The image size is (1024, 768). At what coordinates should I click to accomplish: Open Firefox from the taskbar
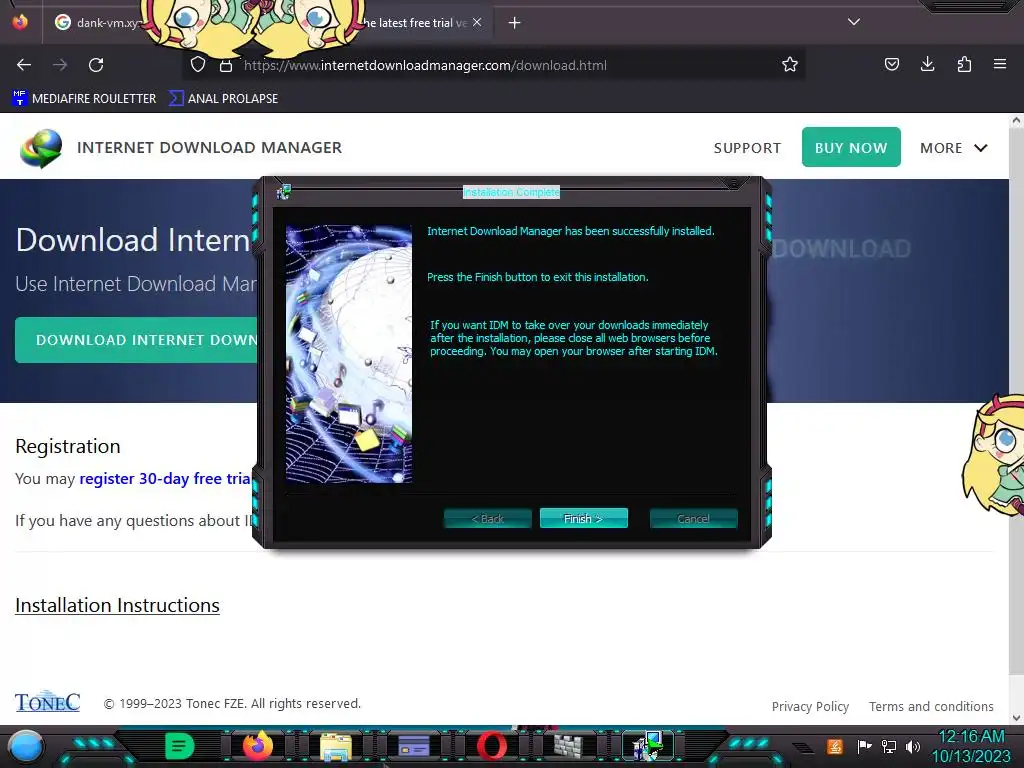coord(258,746)
